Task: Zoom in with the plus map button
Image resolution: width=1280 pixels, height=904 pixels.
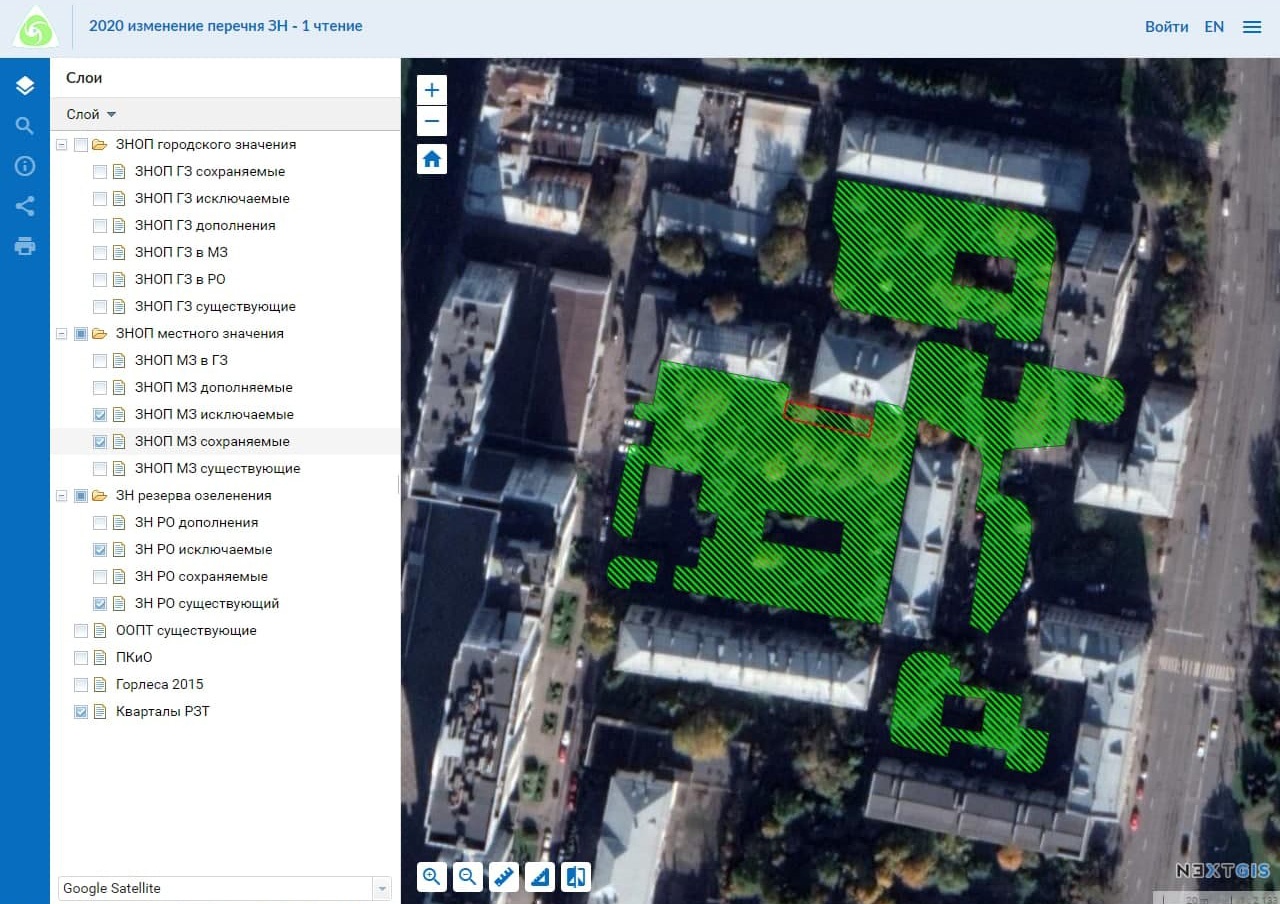Action: (432, 90)
